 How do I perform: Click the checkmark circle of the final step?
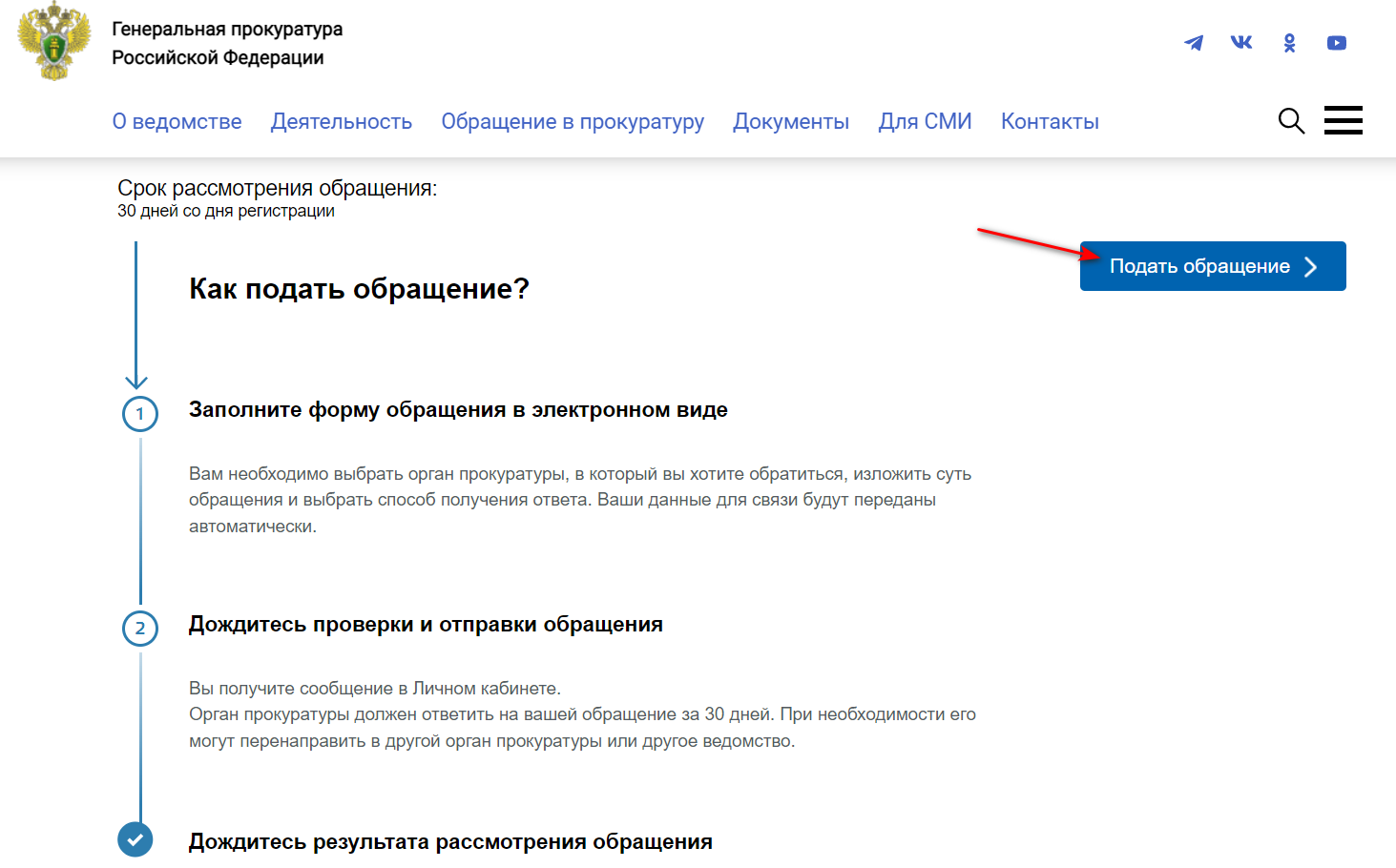click(x=135, y=840)
